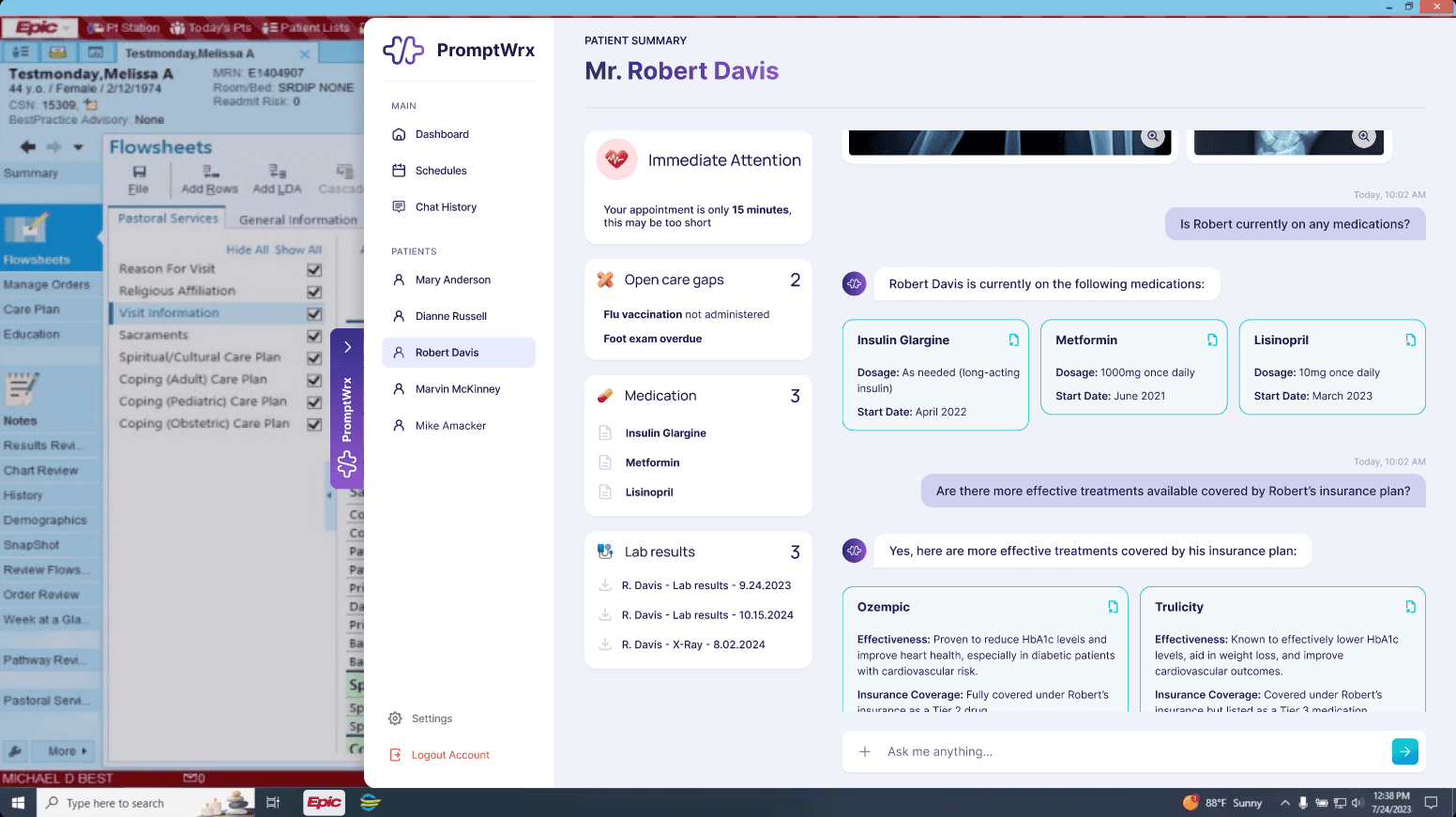The height and width of the screenshot is (817, 1456).
Task: Click the Settings gear icon
Action: pos(395,719)
